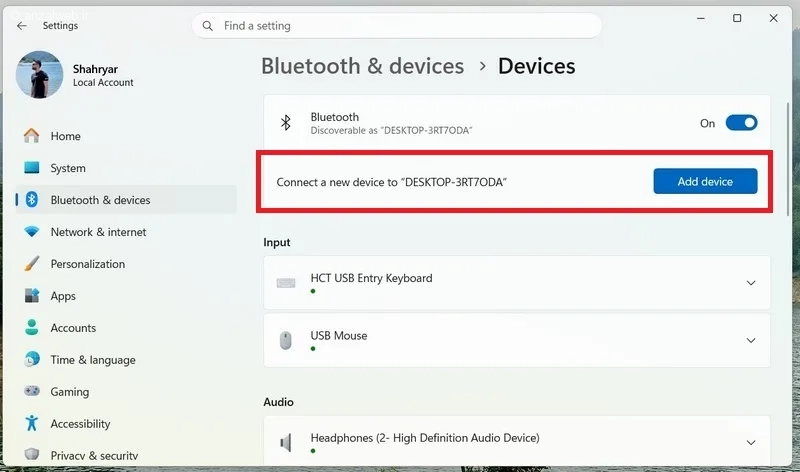Click the back arrow next to Settings
Viewport: 800px width, 472px height.
21,26
